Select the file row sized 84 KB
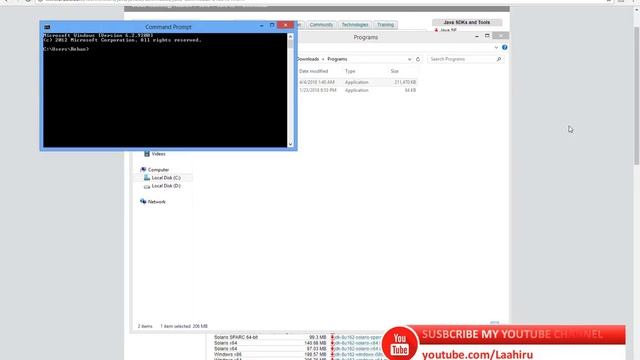The image size is (640, 360). point(357,90)
